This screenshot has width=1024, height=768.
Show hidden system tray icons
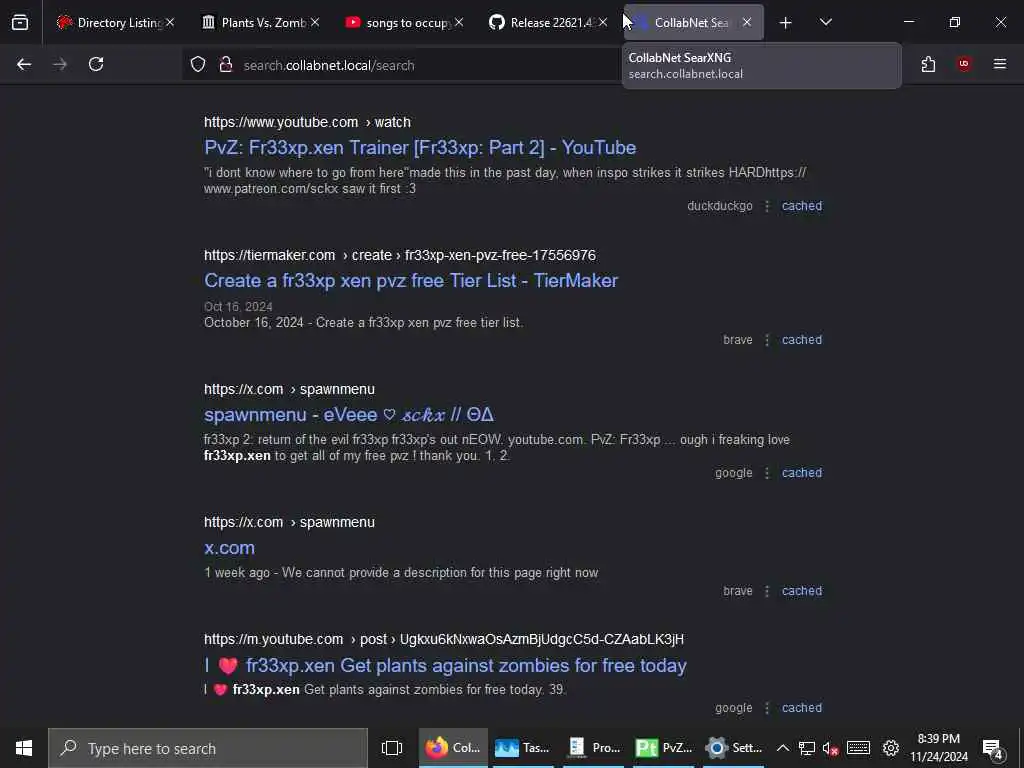pyautogui.click(x=782, y=748)
